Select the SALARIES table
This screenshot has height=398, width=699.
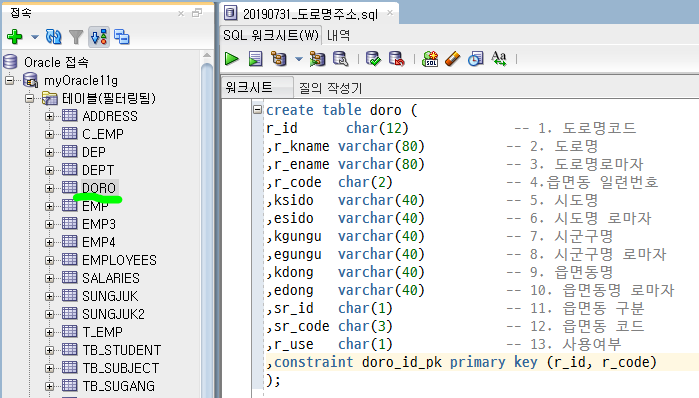111,278
